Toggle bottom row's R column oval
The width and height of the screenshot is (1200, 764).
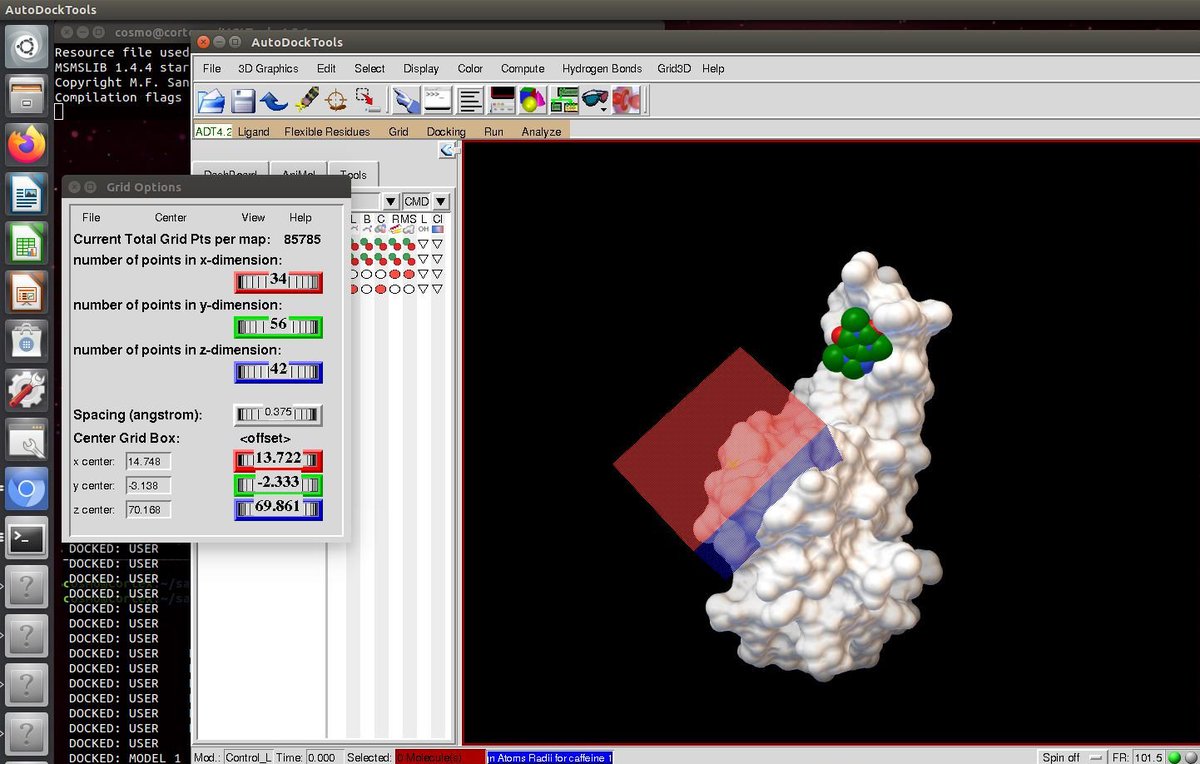click(x=395, y=289)
